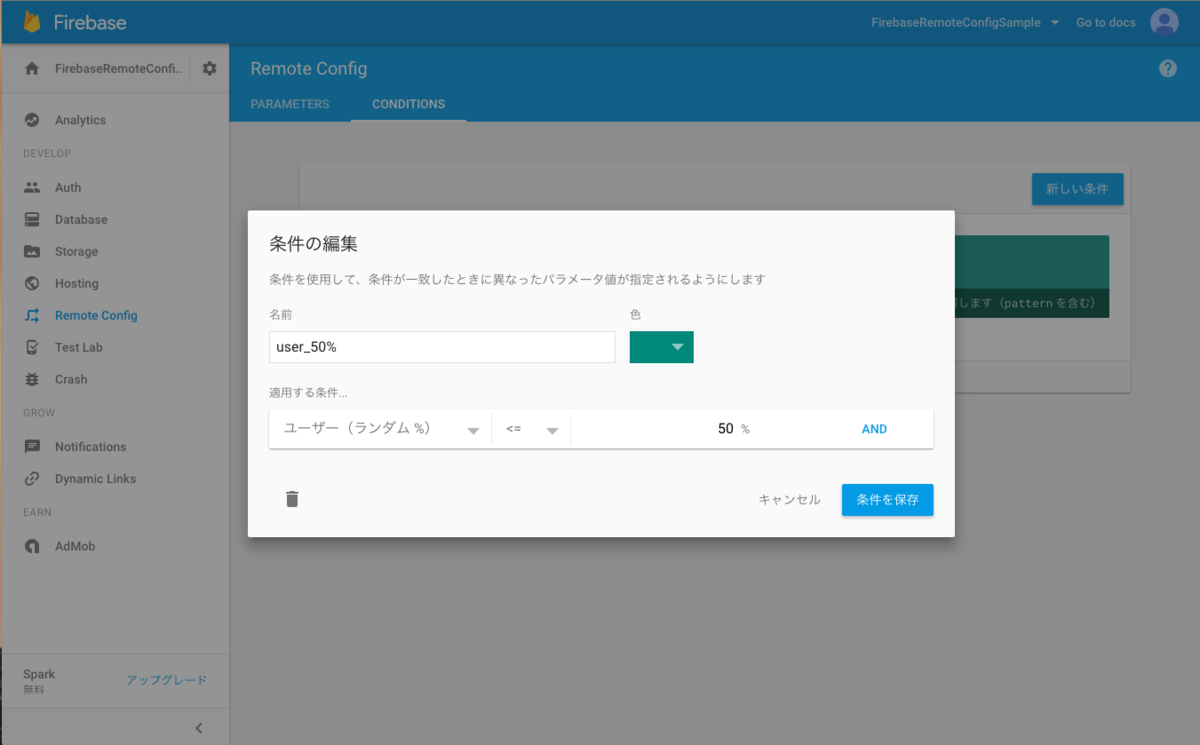Image resolution: width=1200 pixels, height=745 pixels.
Task: Open the user account avatar
Action: pyautogui.click(x=1164, y=22)
